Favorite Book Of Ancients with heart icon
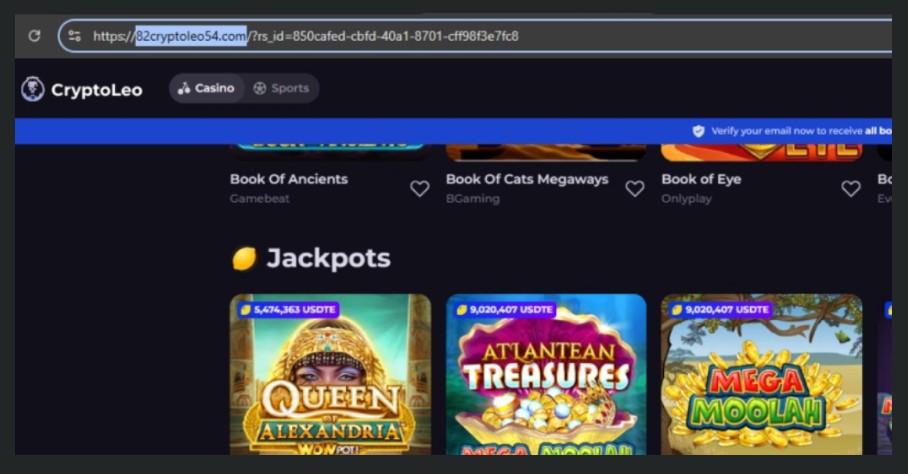The height and width of the screenshot is (474, 908). [420, 188]
